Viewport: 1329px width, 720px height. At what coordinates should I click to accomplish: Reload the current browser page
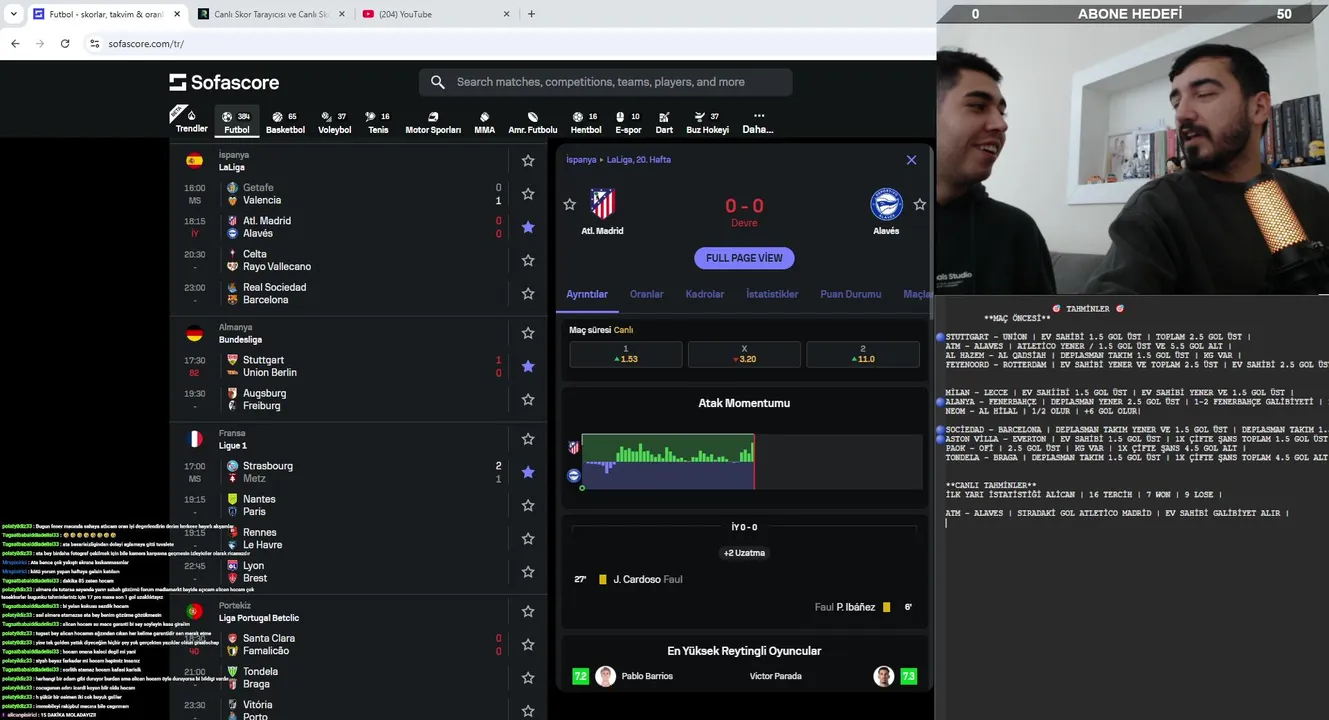coord(65,44)
